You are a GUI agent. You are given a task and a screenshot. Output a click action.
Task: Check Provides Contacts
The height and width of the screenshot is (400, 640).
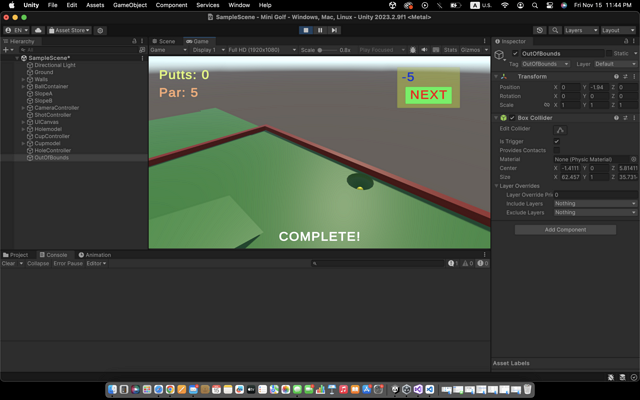tap(556, 150)
